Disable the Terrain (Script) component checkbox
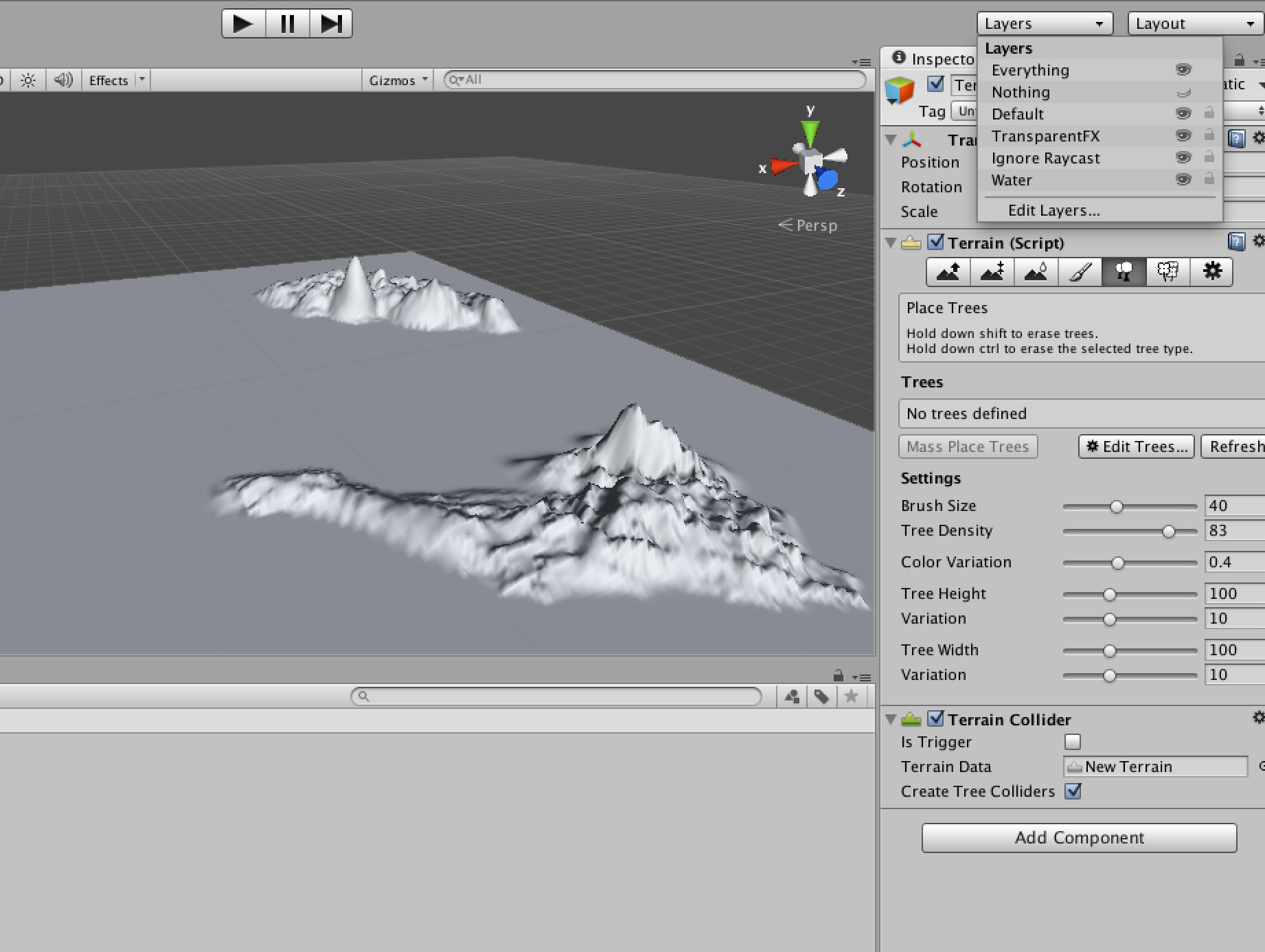Viewport: 1265px width, 952px height. point(935,242)
